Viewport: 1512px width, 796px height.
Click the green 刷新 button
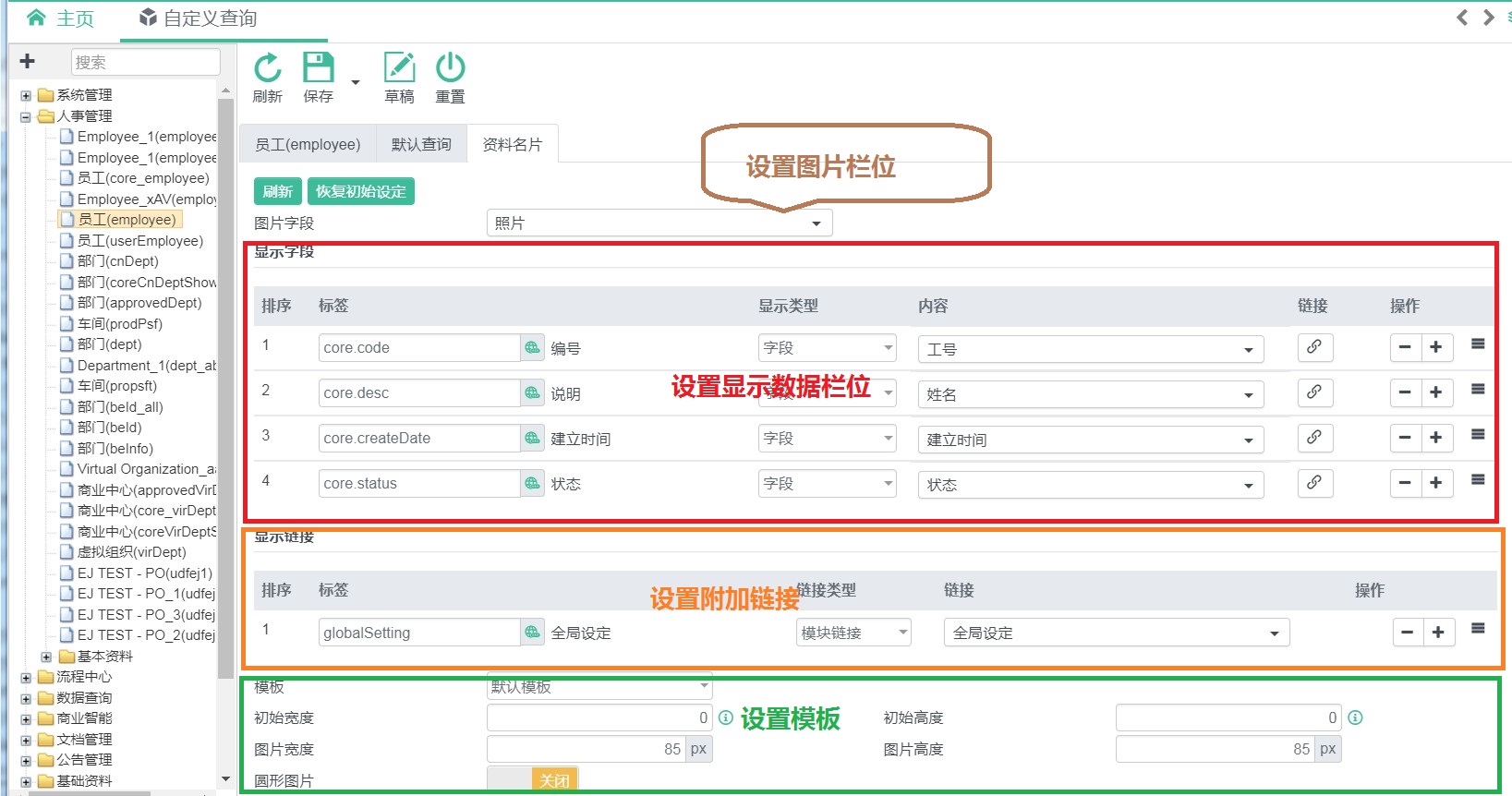click(x=278, y=191)
